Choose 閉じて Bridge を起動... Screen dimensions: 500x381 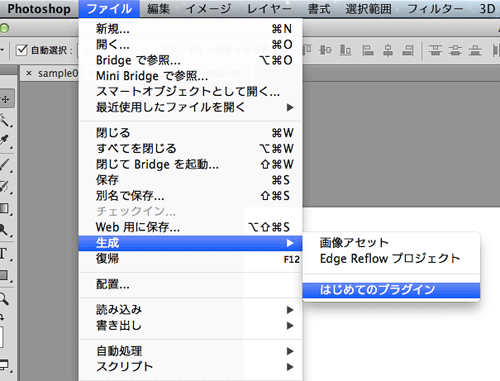191,164
